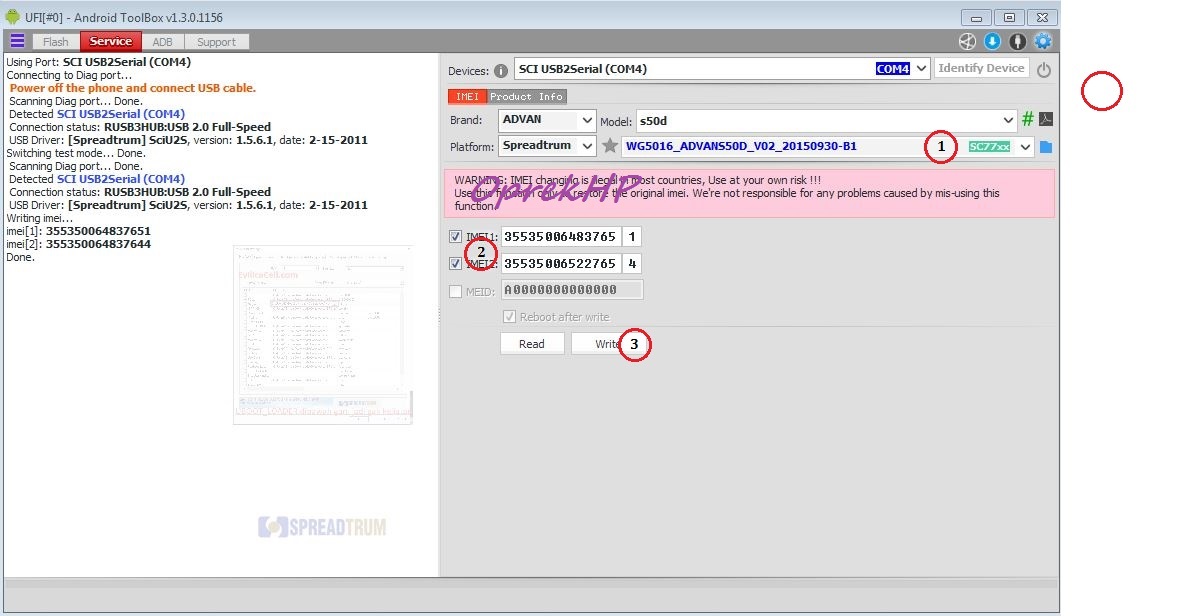This screenshot has width=1192, height=616.
Task: Click the info icon next to Devices
Action: point(500,71)
